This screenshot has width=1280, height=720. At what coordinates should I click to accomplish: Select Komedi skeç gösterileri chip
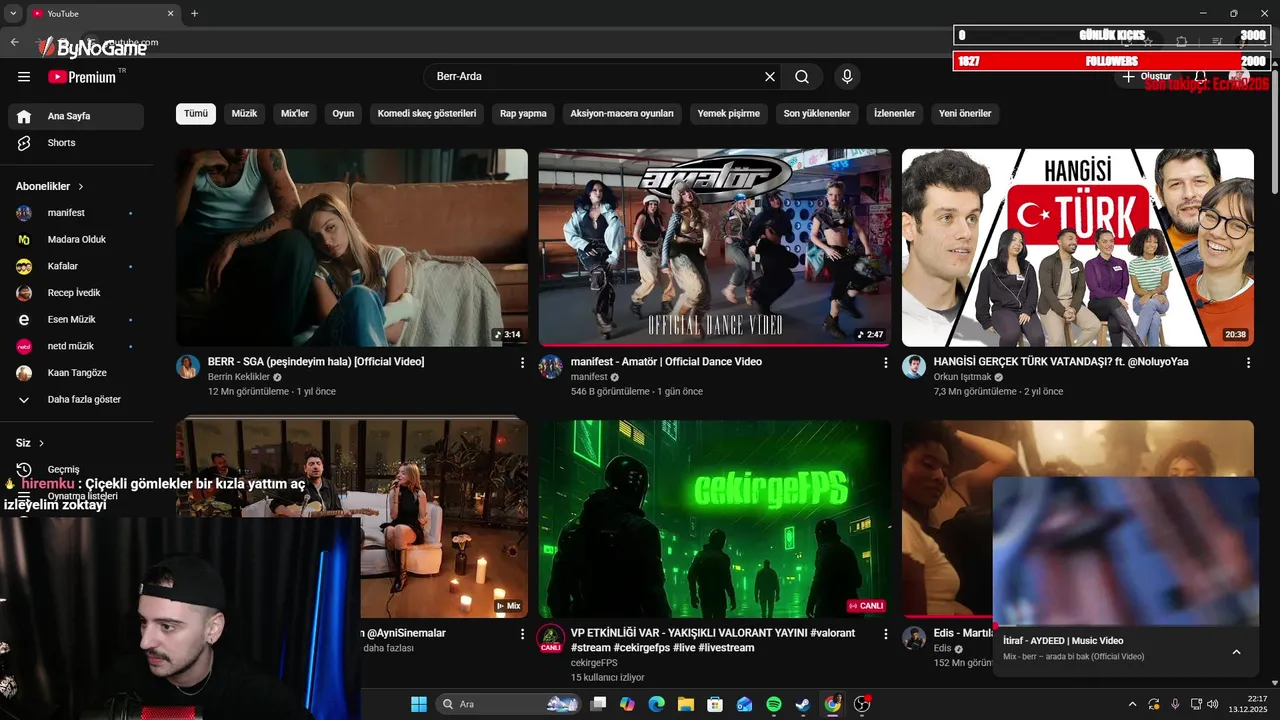pos(427,114)
